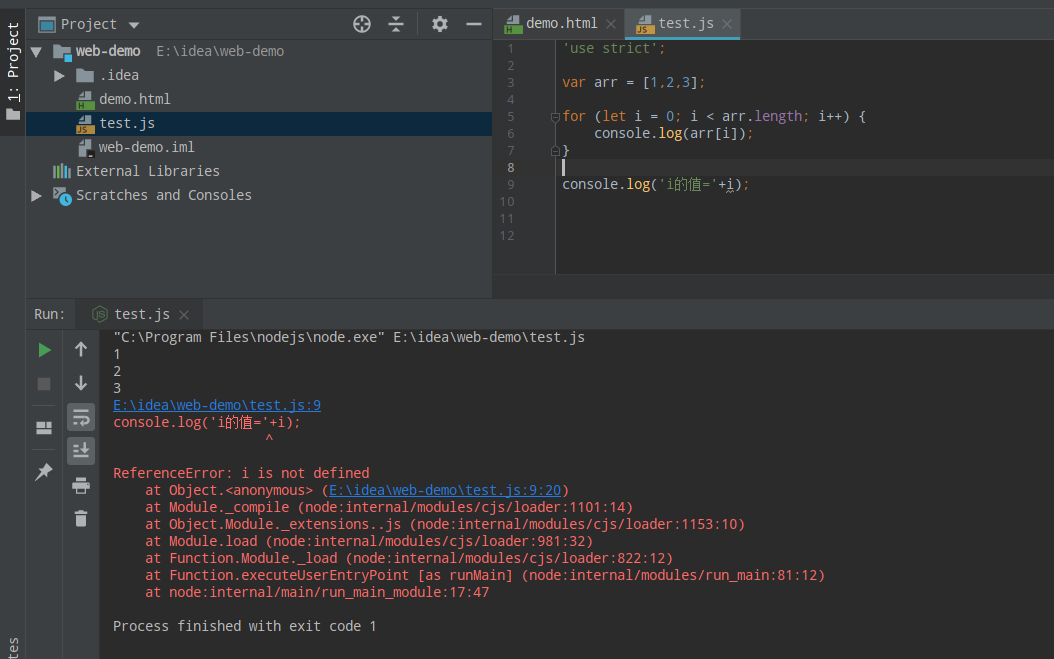Viewport: 1054px width, 659px height.
Task: Click the Module._compile stack trace line
Action: pos(389,508)
